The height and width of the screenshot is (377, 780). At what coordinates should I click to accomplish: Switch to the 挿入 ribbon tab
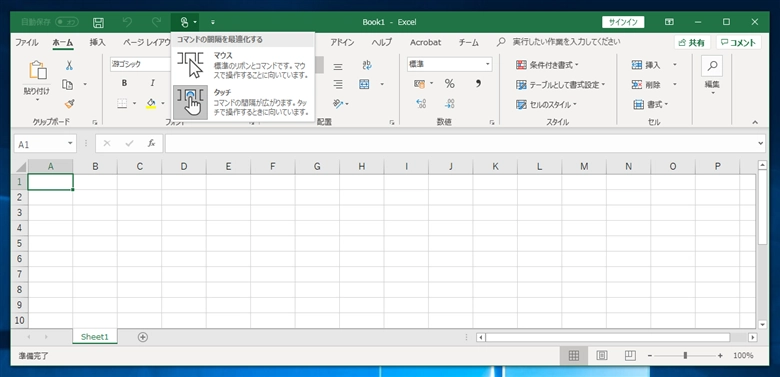click(x=98, y=43)
